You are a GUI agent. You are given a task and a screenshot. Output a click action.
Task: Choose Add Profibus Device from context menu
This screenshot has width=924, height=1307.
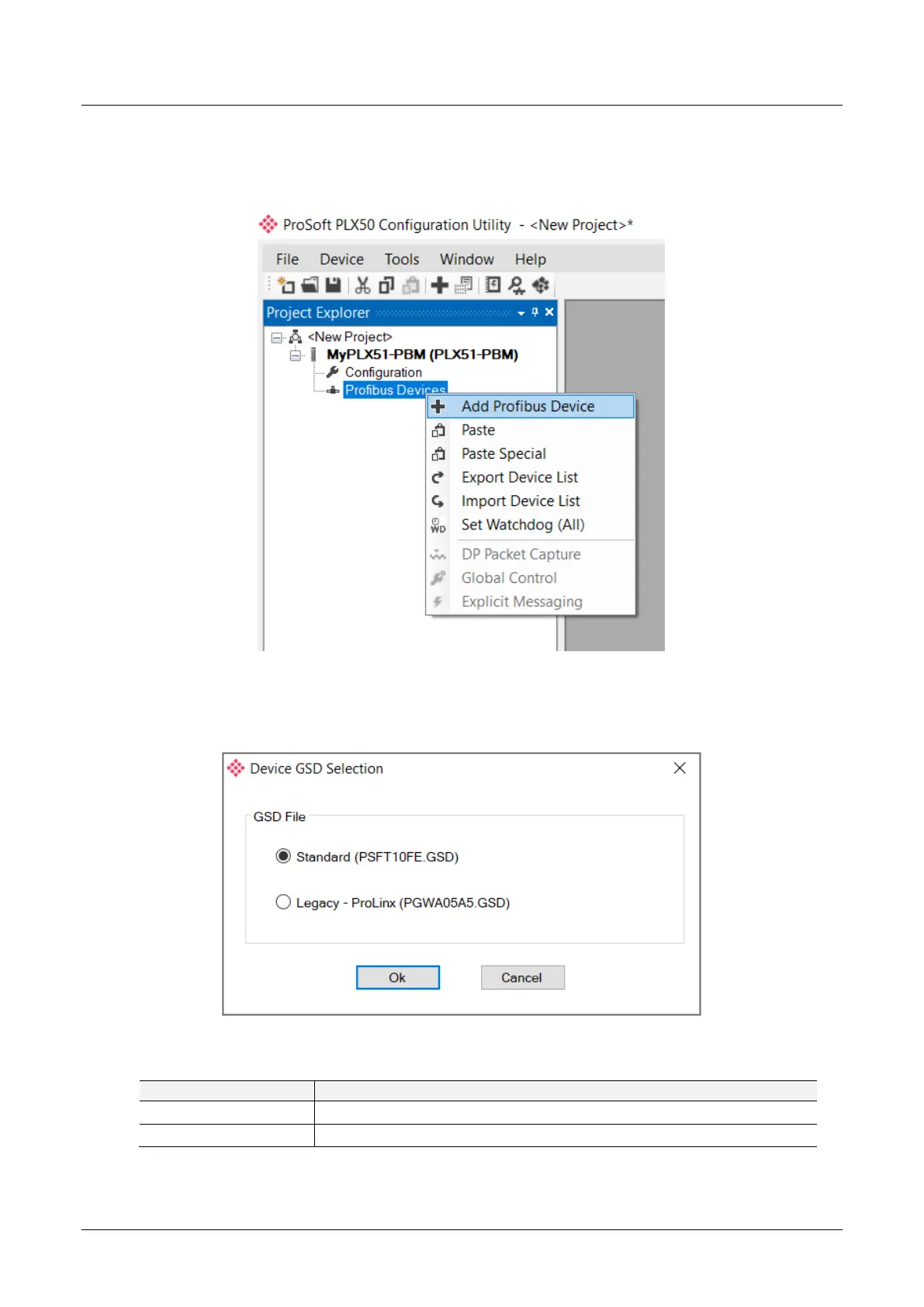click(531, 407)
